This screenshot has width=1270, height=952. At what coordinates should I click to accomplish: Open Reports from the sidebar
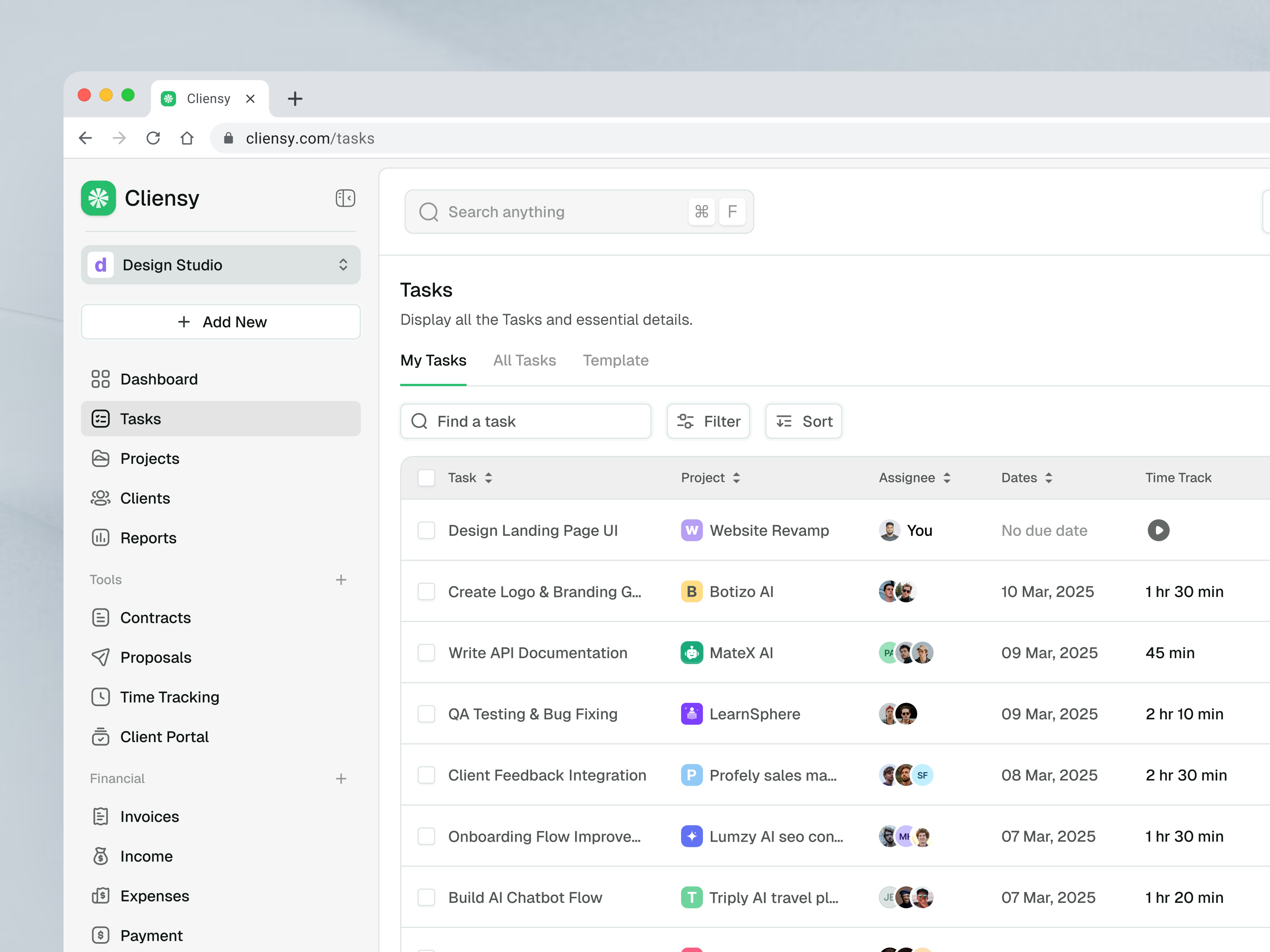(x=148, y=538)
